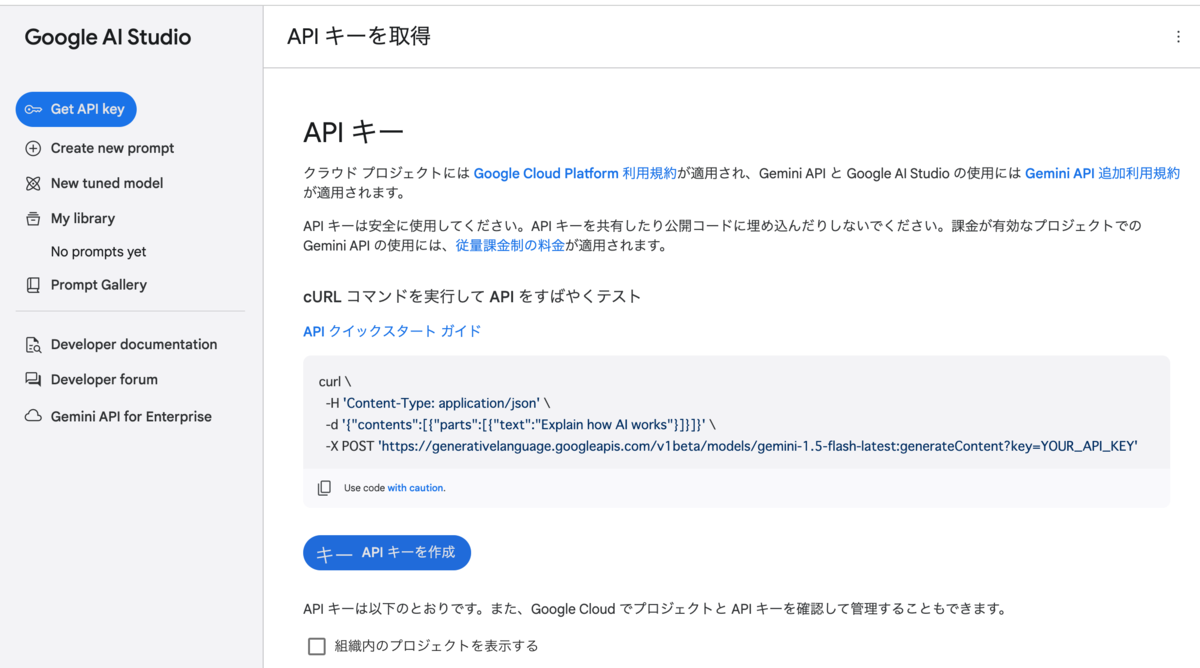Click the book icon beside Prompt Gallery
The height and width of the screenshot is (668, 1200).
[x=33, y=285]
